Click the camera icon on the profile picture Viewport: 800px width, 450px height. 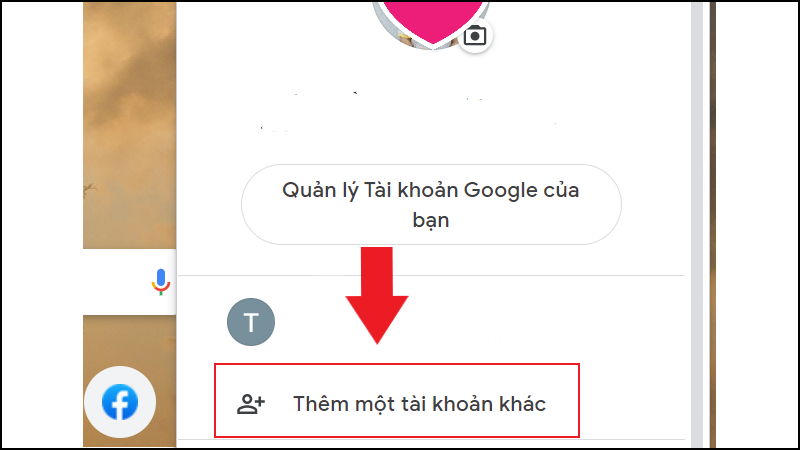[474, 36]
